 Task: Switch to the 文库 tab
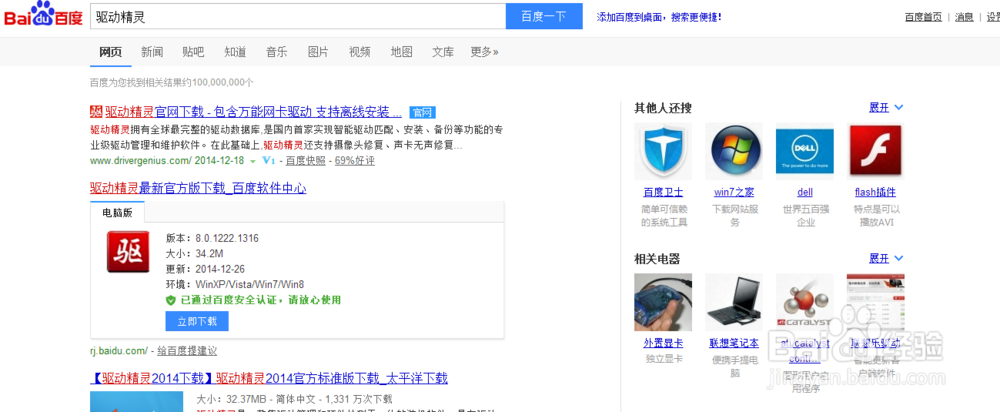(443, 52)
